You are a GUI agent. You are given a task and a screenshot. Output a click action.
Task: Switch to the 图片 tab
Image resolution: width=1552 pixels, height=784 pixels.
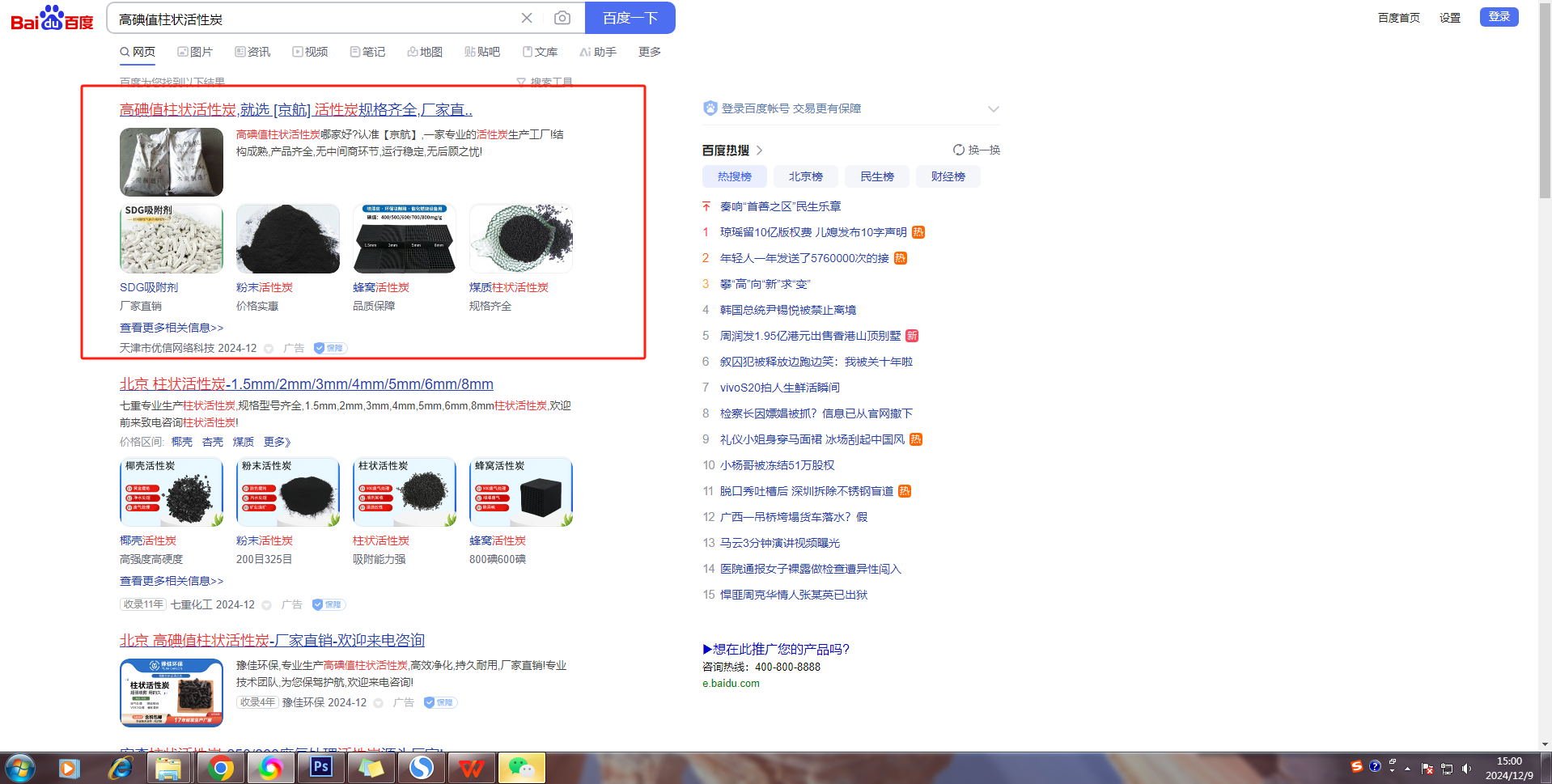pos(195,52)
